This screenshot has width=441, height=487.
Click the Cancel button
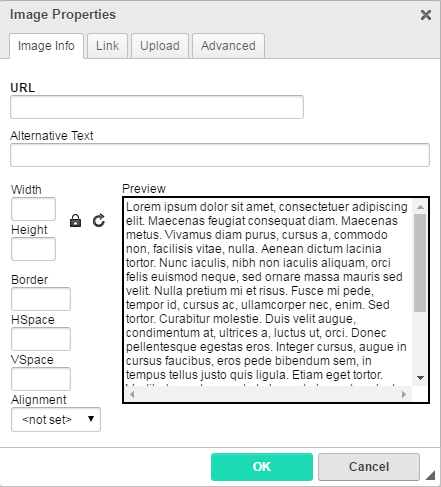369,467
